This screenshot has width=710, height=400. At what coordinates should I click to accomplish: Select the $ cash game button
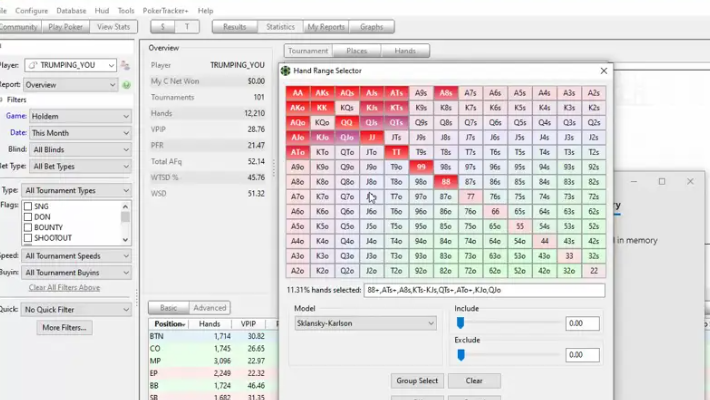pos(163,27)
